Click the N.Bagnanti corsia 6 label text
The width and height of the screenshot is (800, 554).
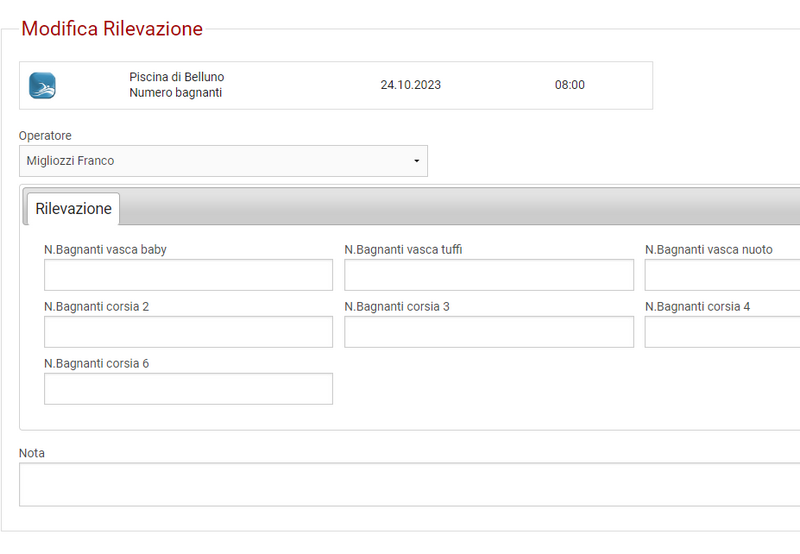(96, 364)
